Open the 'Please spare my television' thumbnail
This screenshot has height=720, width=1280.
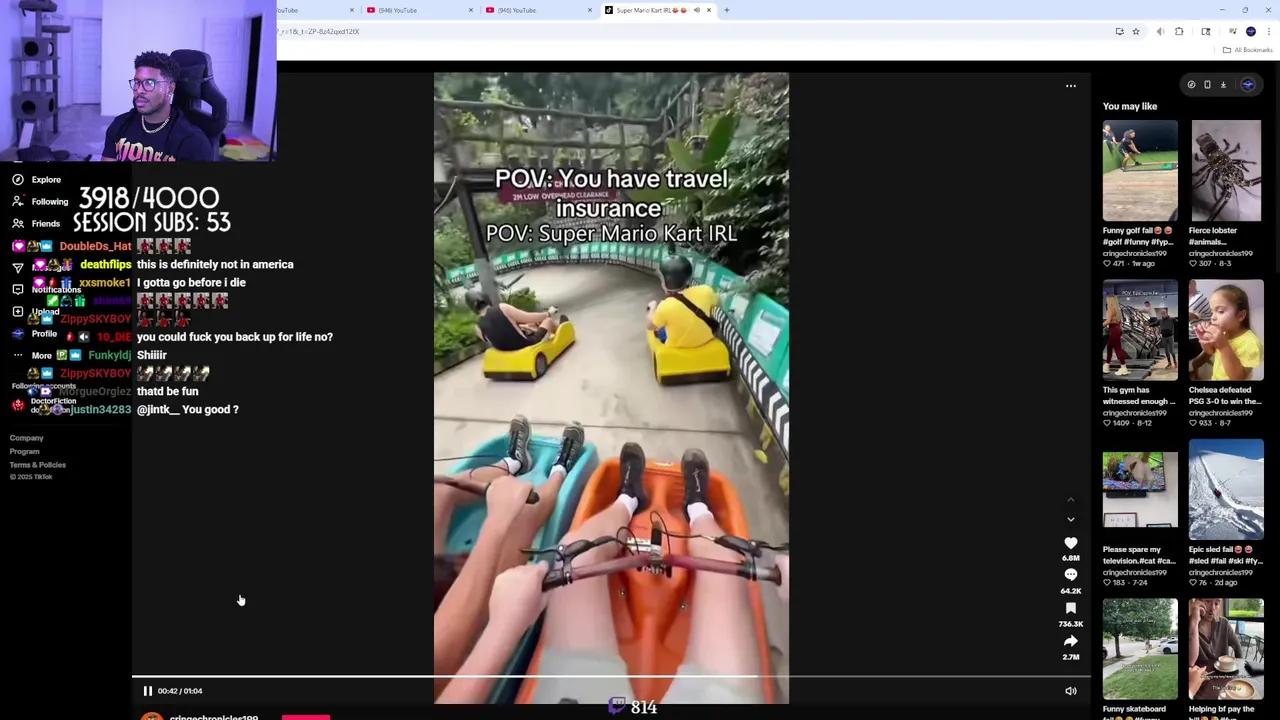pos(1140,490)
